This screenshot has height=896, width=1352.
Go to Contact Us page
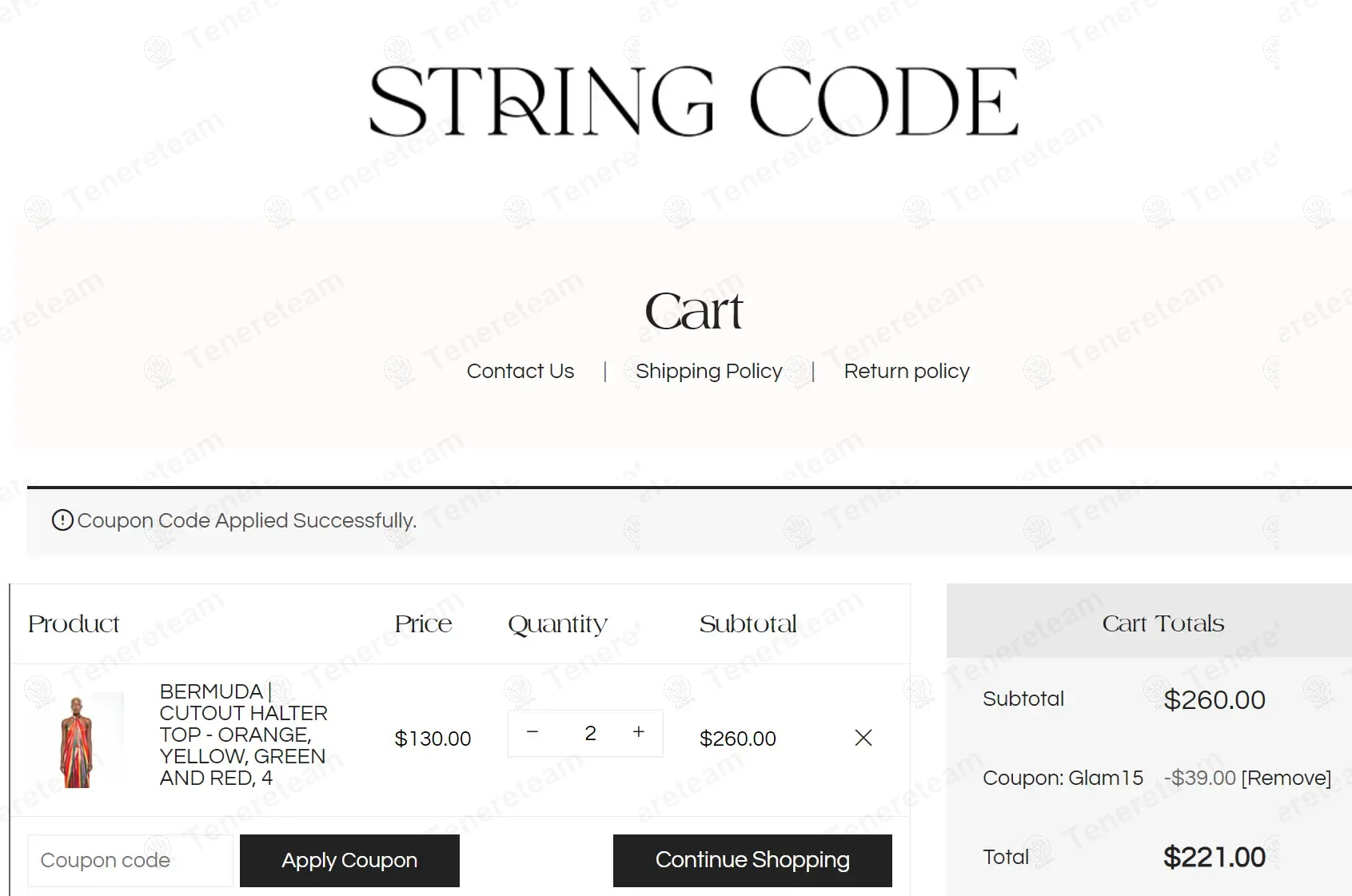point(520,371)
